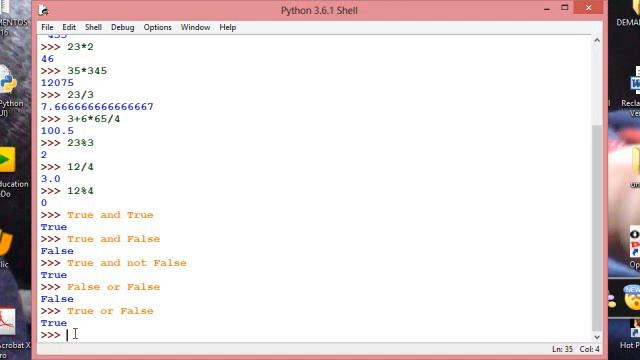Maximize the Python 3.6.1 Shell window
Viewport: 640px width, 360px height.
564,8
